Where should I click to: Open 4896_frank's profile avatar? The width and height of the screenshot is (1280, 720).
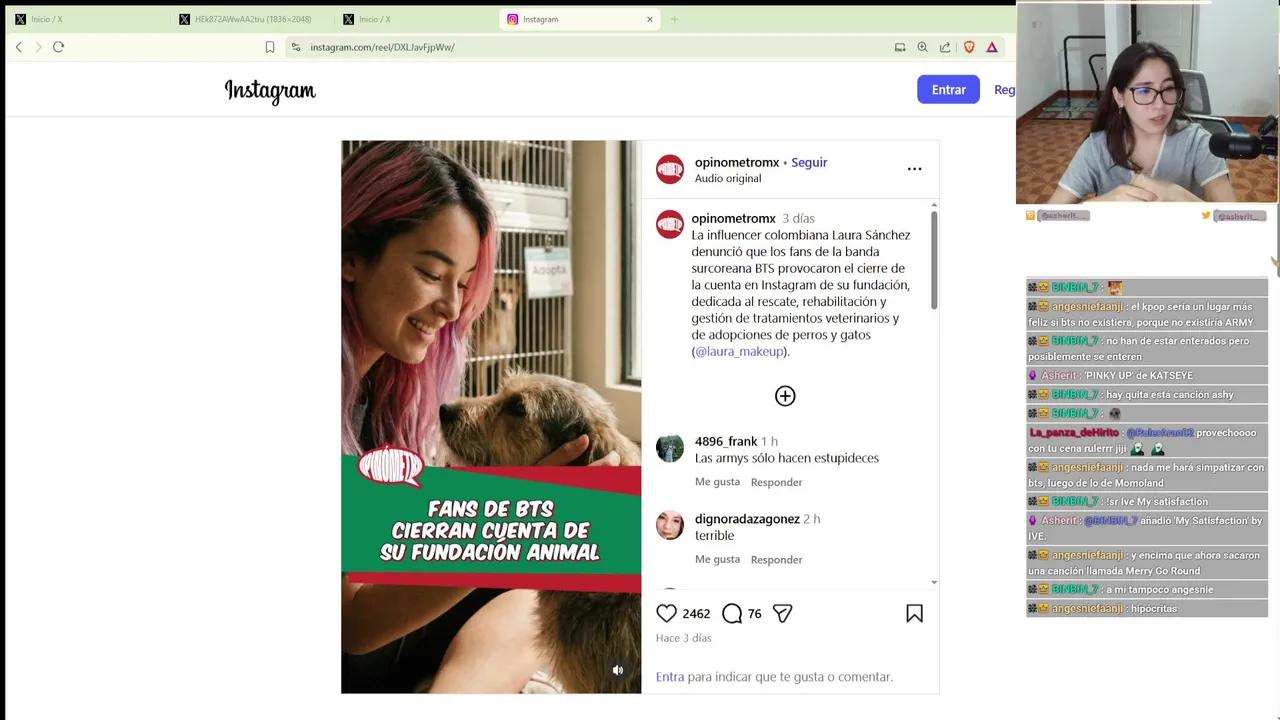pyautogui.click(x=670, y=448)
